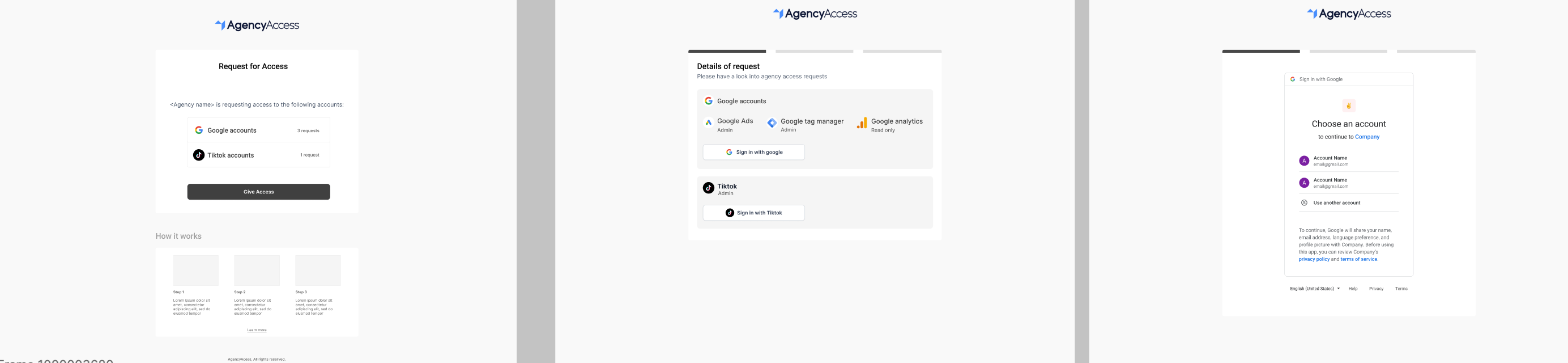Choose the first Account Name entry
This screenshot has height=363, width=1568.
[1348, 161]
